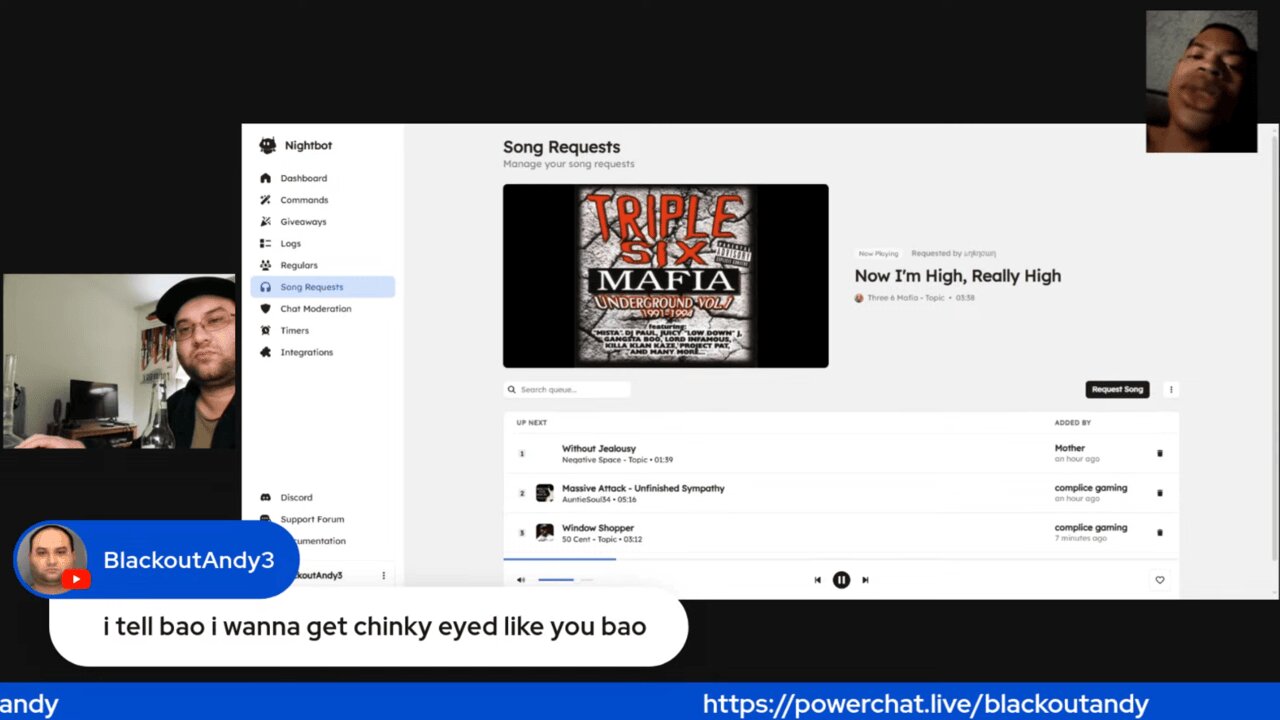
Task: Open the Dashboard page
Action: point(303,178)
